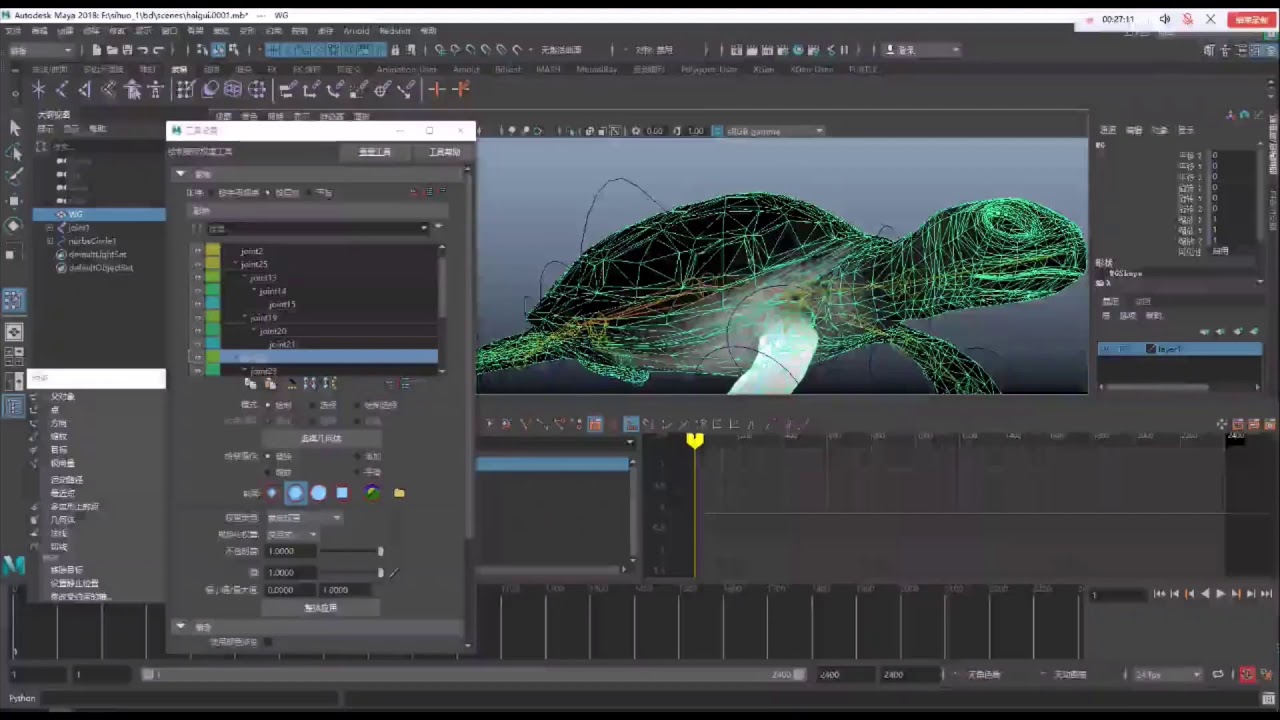Activate the Select tool arrow in toolbox
The width and height of the screenshot is (1280, 720).
pyautogui.click(x=14, y=128)
